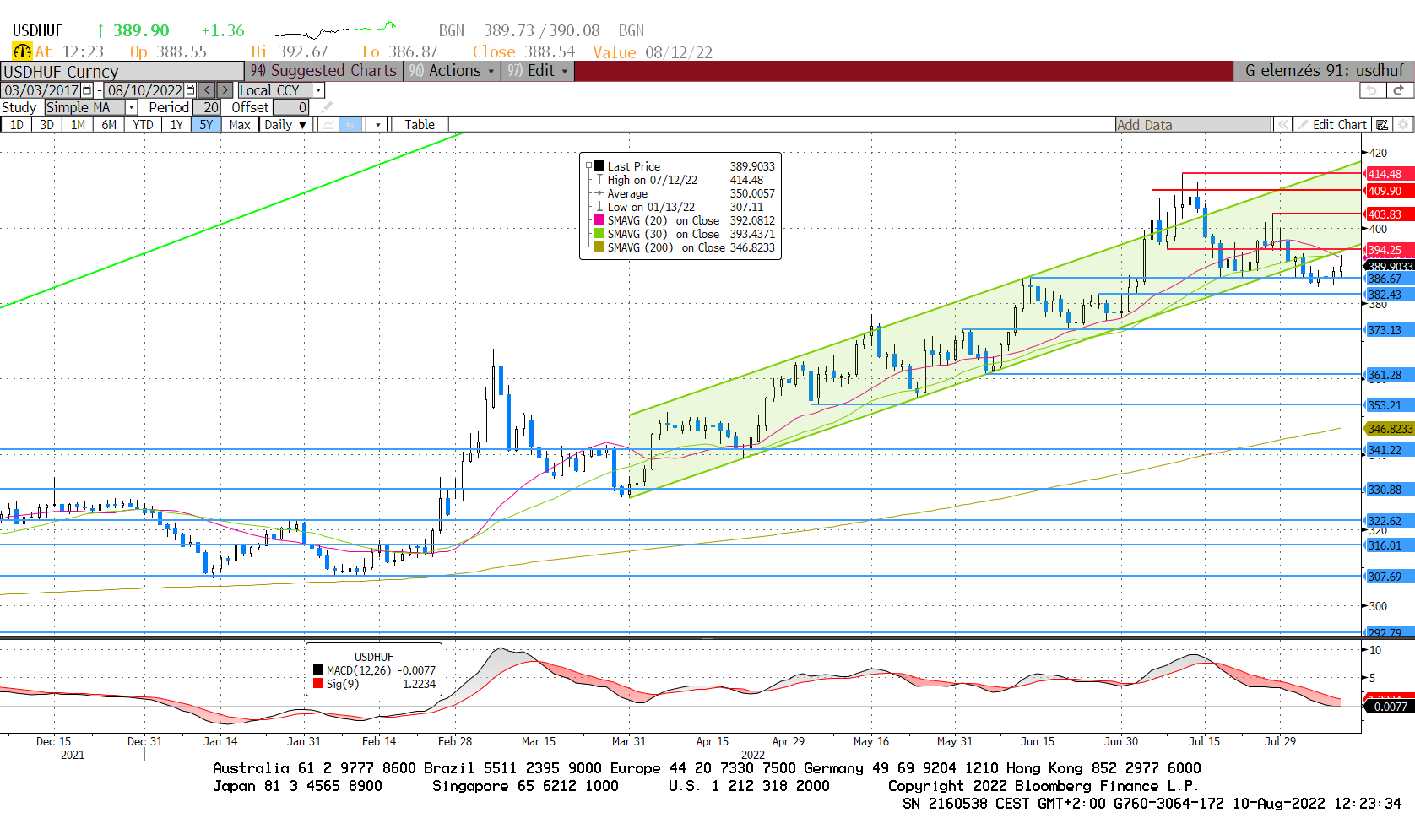The width and height of the screenshot is (1415, 840).
Task: Toggle SMAVG (20) pink legend swatch
Action: pos(599,220)
